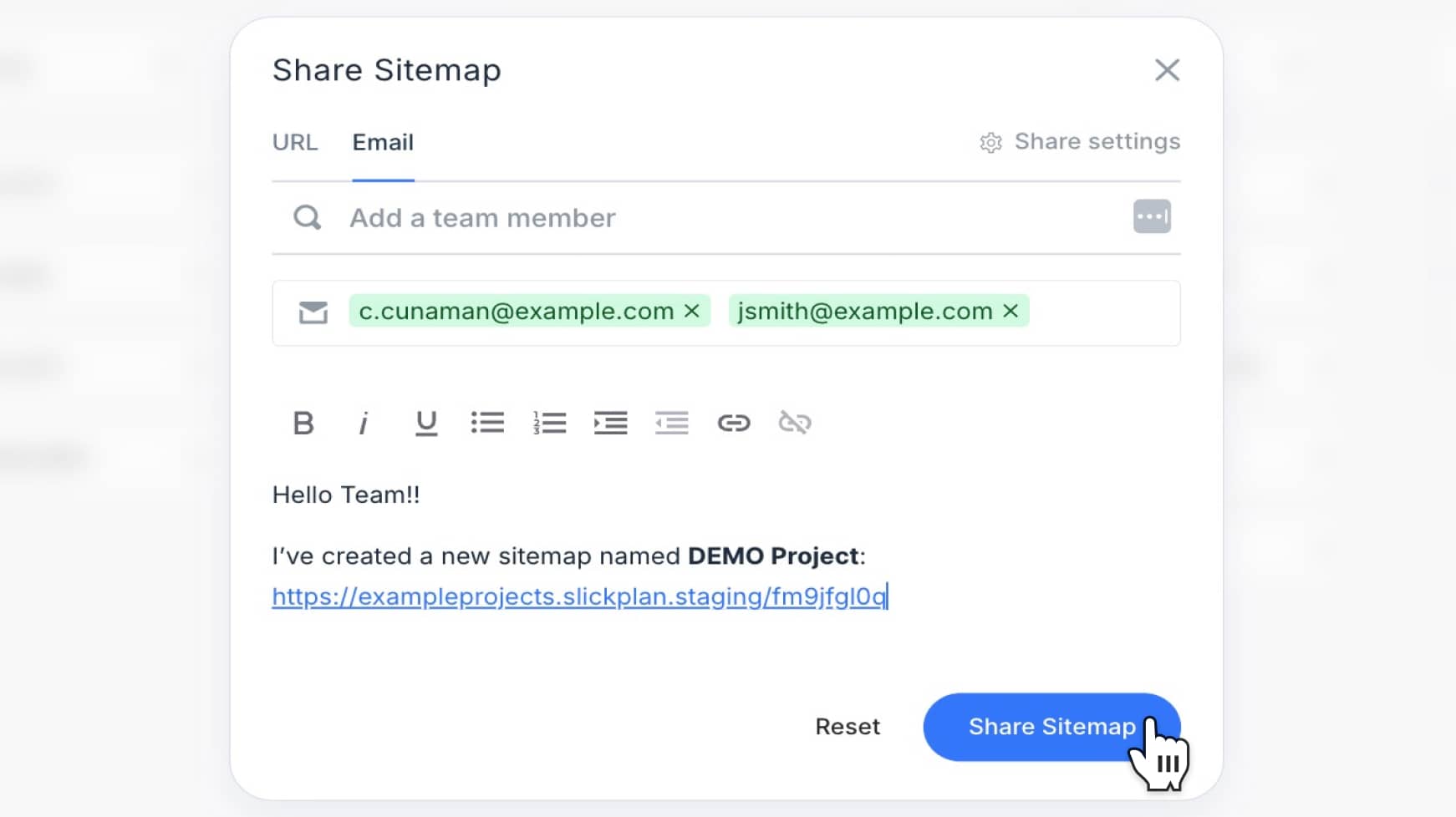This screenshot has width=1456, height=817.
Task: Reset the email message
Action: [848, 727]
